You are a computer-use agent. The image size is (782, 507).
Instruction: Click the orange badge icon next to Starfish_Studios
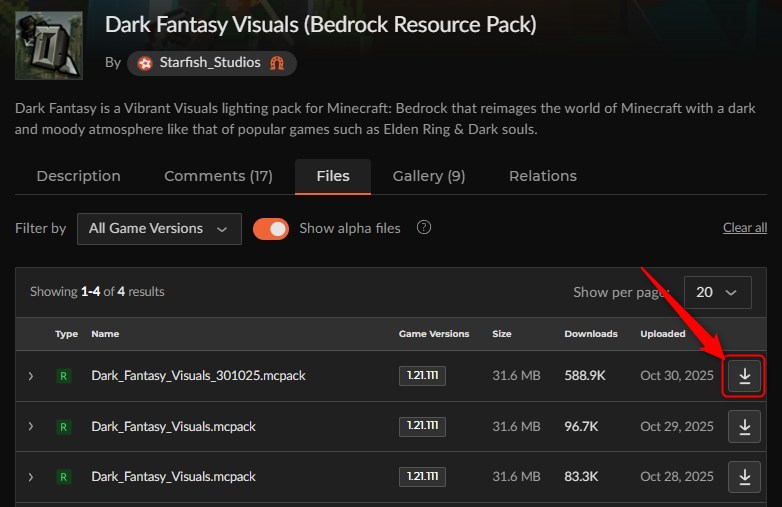pos(277,63)
